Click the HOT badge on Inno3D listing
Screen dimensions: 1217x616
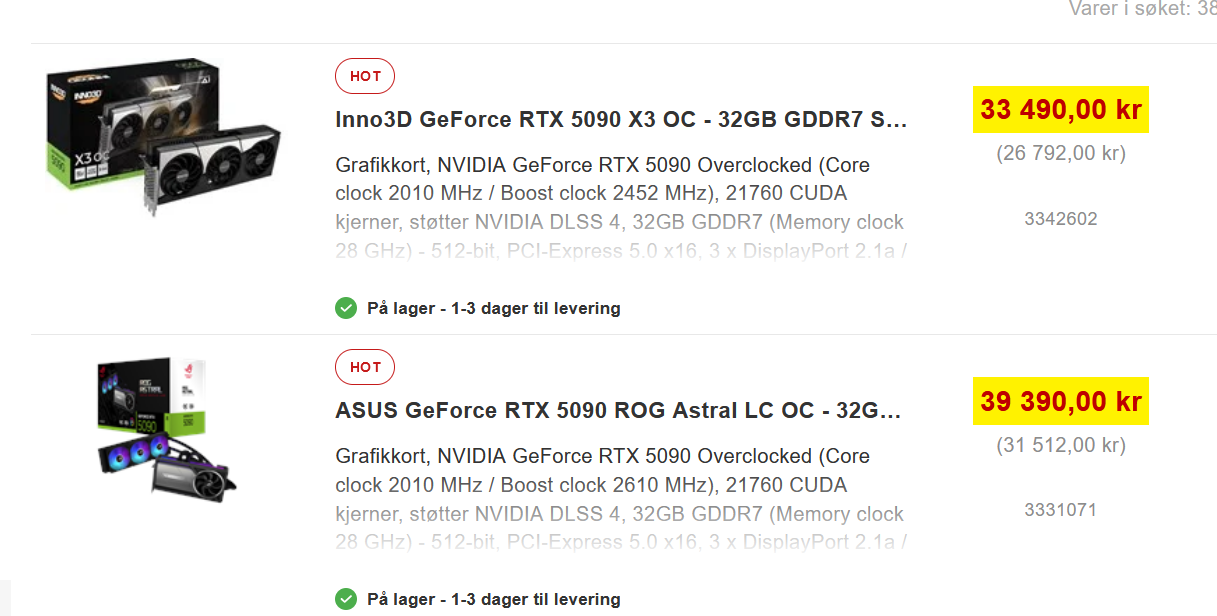[365, 76]
